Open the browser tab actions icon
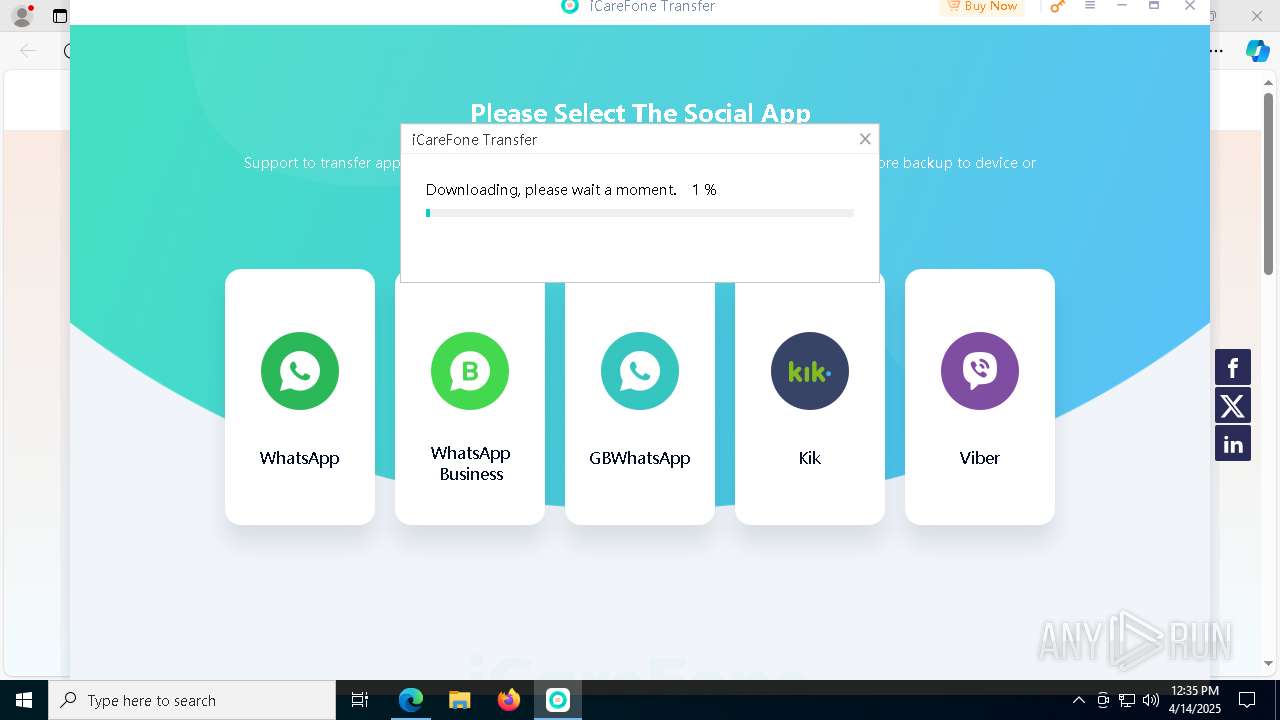Viewport: 1280px width, 720px height. tap(60, 16)
